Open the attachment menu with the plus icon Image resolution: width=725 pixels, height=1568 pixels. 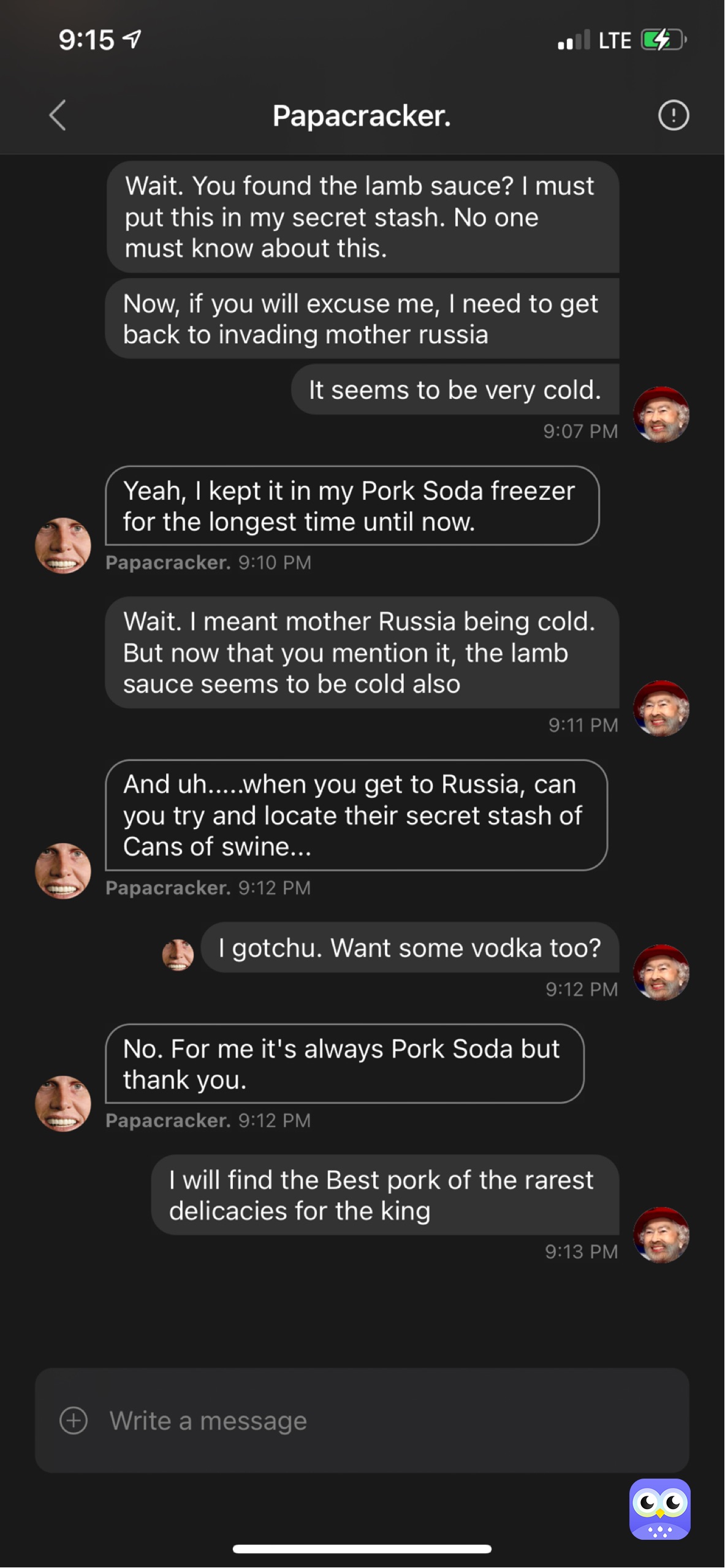pos(74,1420)
